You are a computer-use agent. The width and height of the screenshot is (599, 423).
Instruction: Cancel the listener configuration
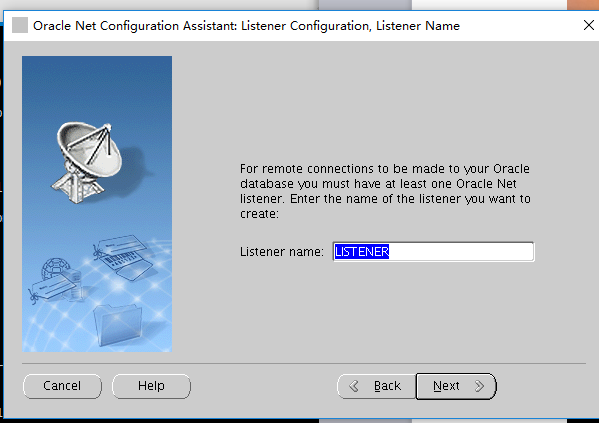62,386
